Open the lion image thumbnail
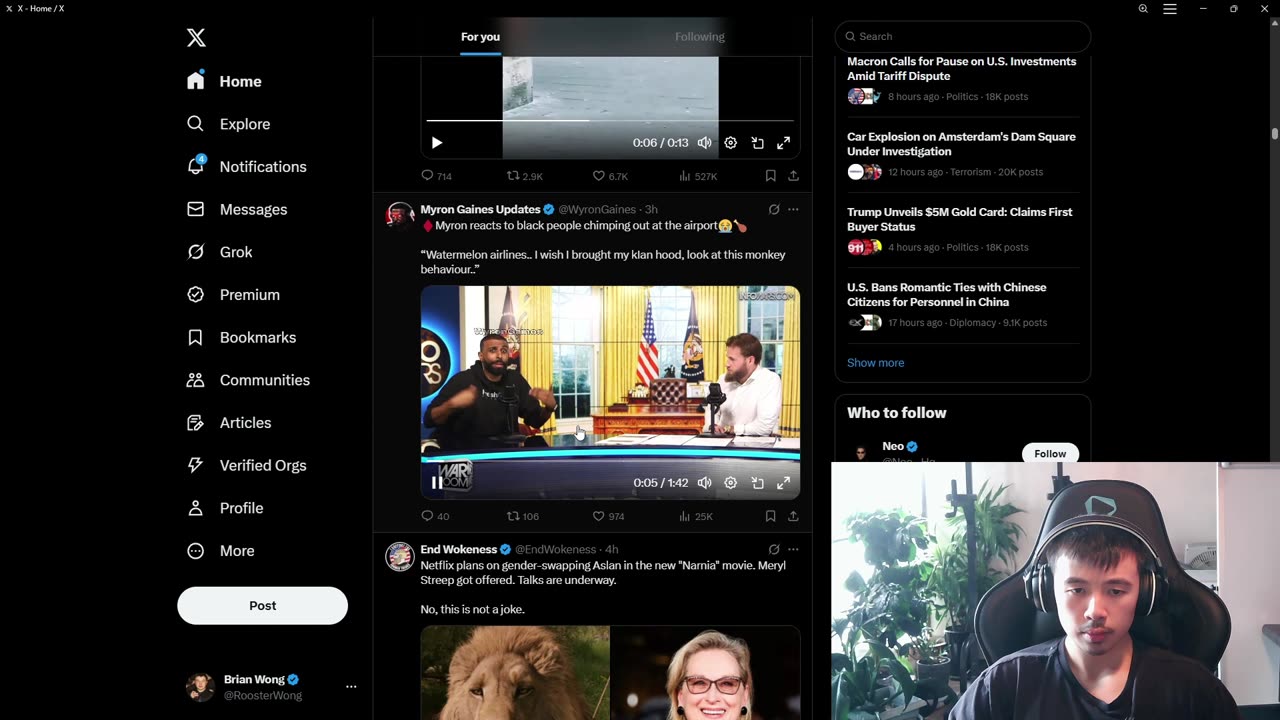This screenshot has width=1280, height=720. point(515,673)
